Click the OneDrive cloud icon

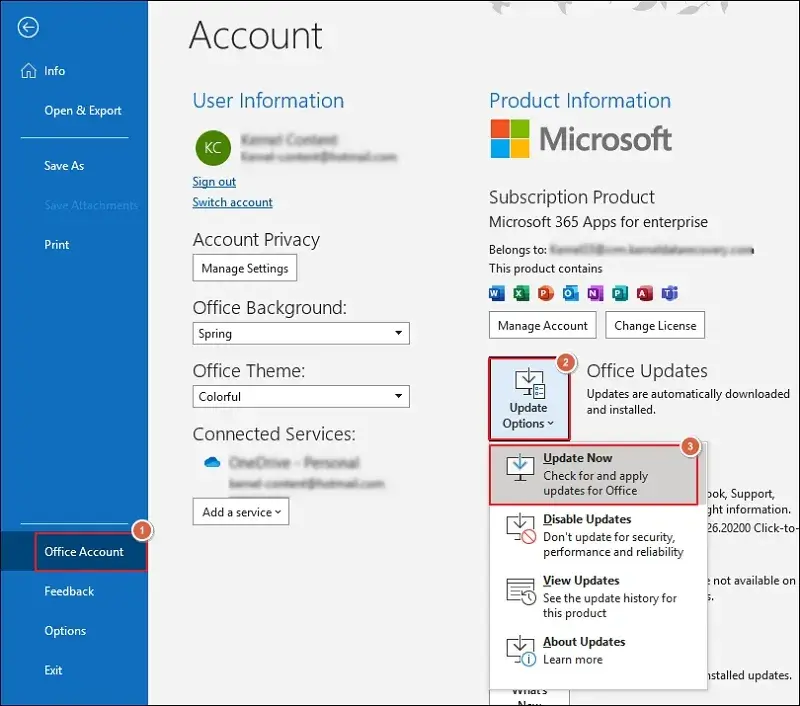click(211, 463)
